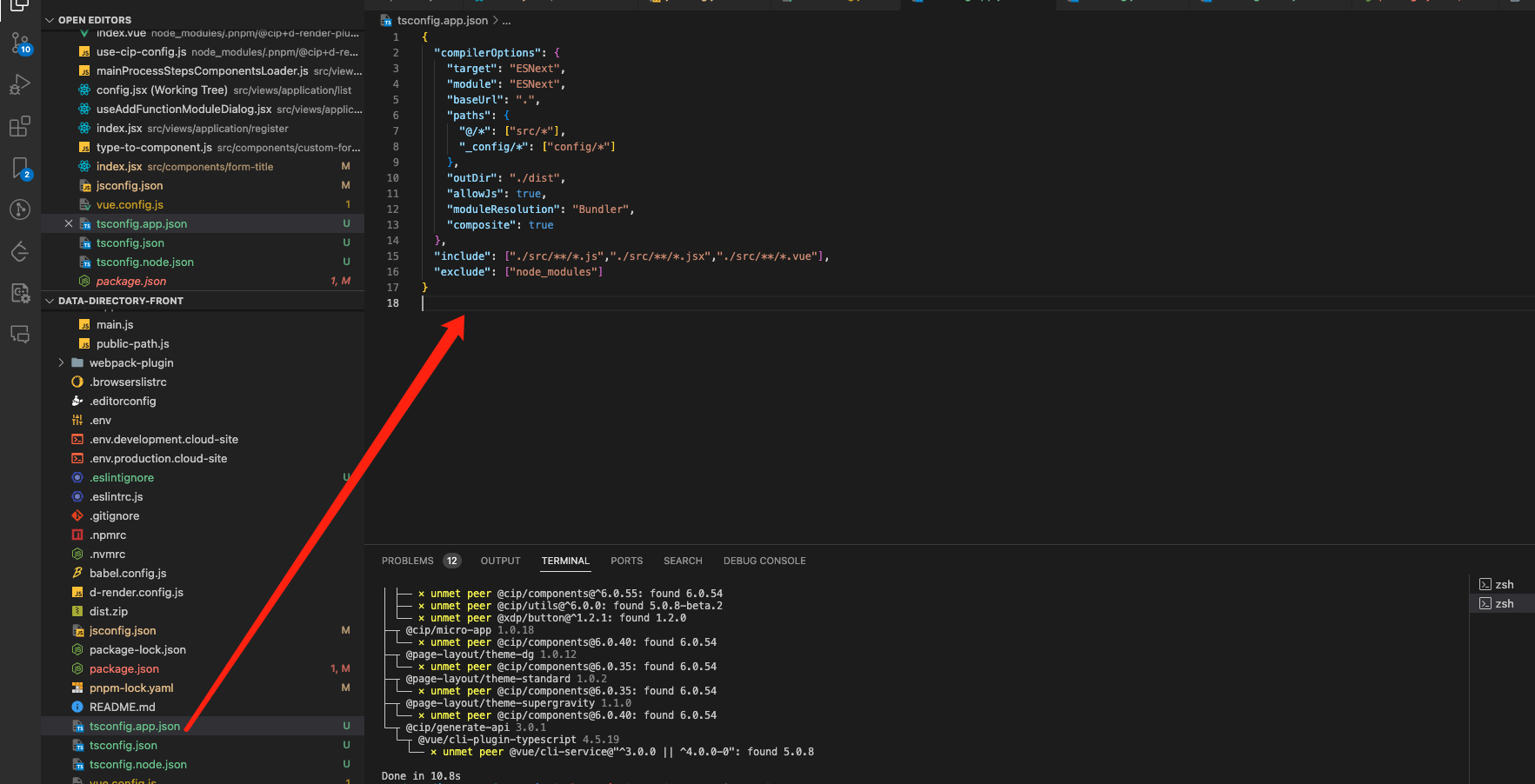Open index.jsx from application/register
The height and width of the screenshot is (784, 1535).
click(203, 128)
